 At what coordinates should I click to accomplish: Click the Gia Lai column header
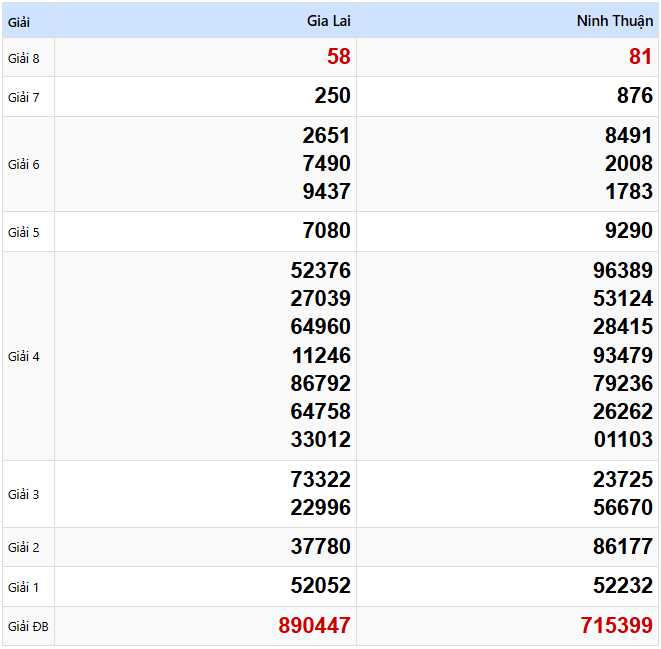[x=328, y=21]
